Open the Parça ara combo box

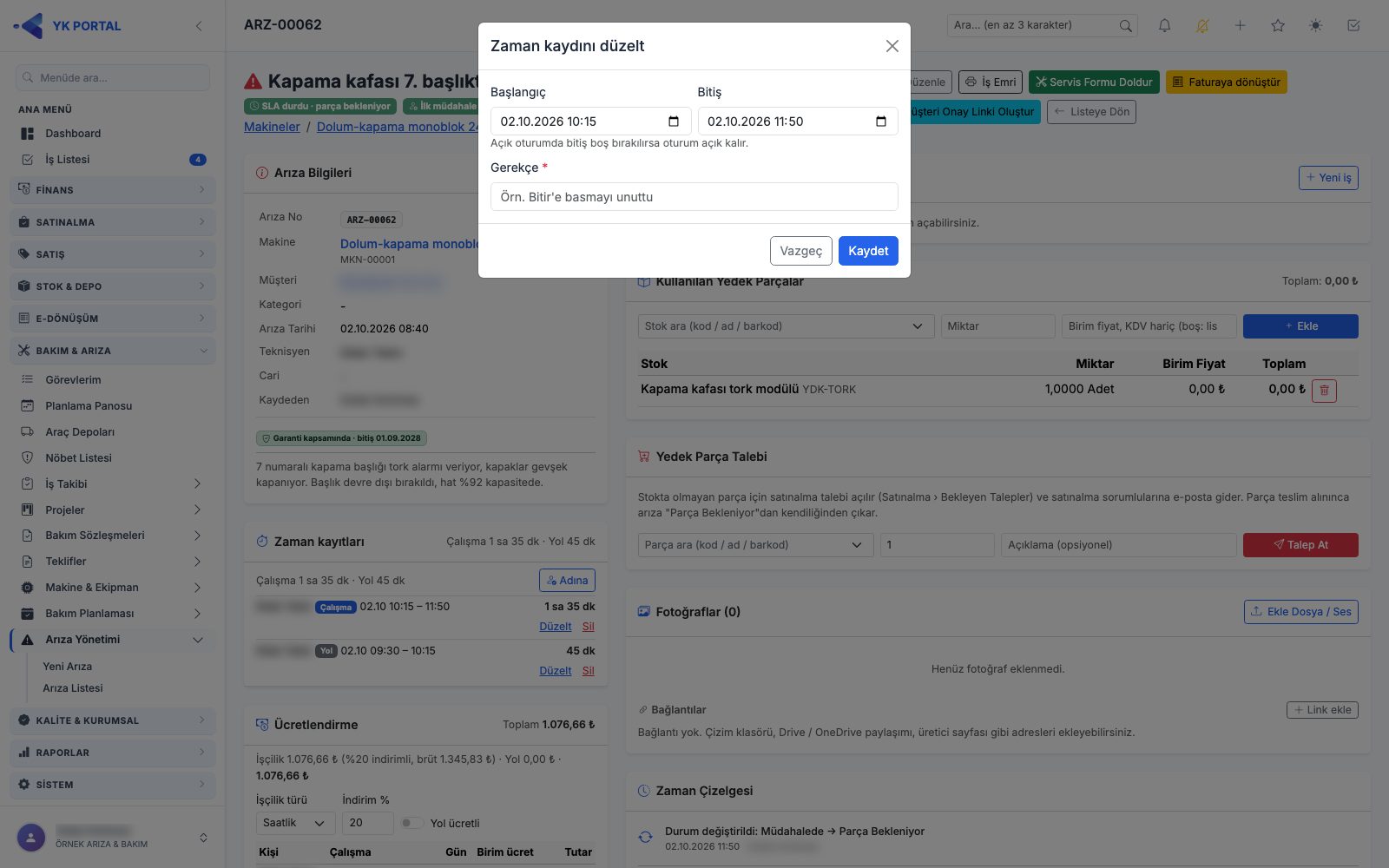(755, 545)
